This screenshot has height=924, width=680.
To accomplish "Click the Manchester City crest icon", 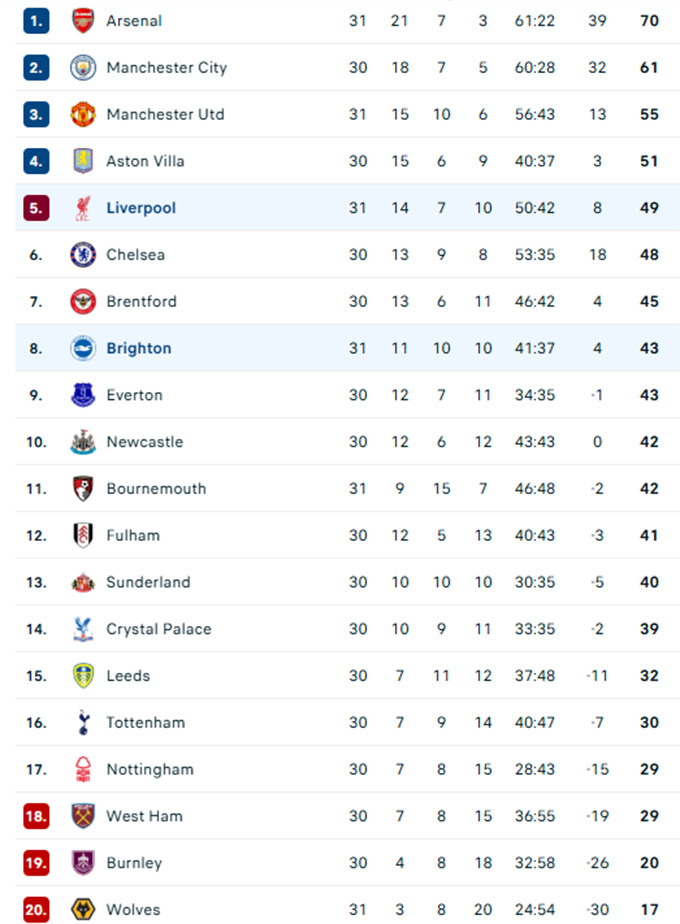I will (83, 68).
